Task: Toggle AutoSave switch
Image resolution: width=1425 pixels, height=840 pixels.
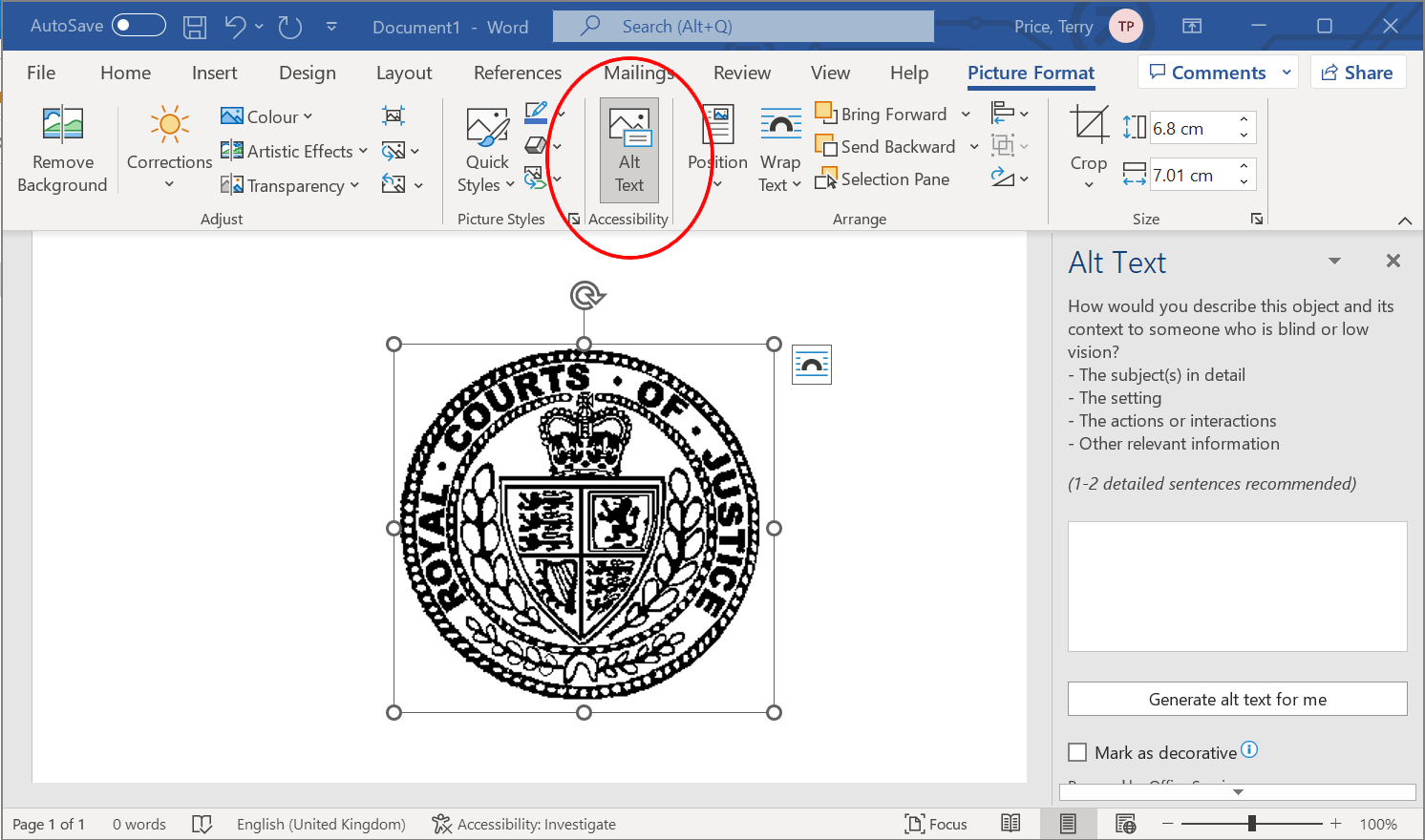Action: click(138, 26)
